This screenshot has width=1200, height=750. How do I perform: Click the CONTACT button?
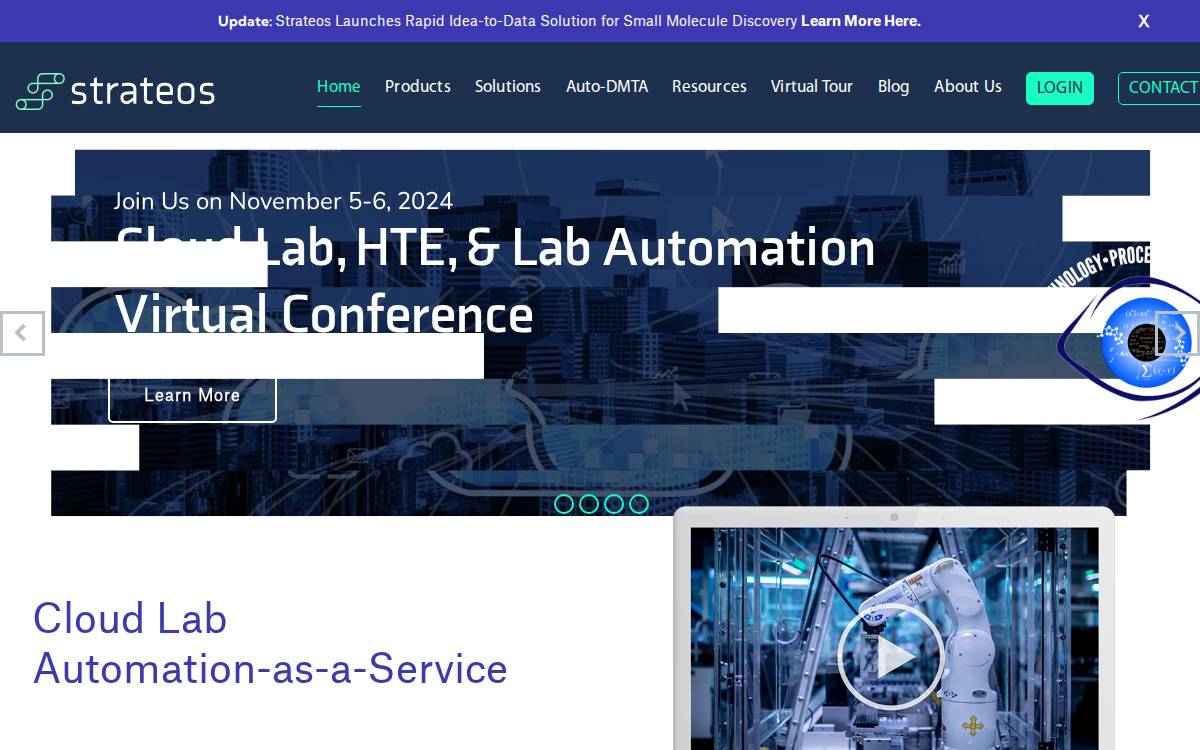click(x=1160, y=88)
